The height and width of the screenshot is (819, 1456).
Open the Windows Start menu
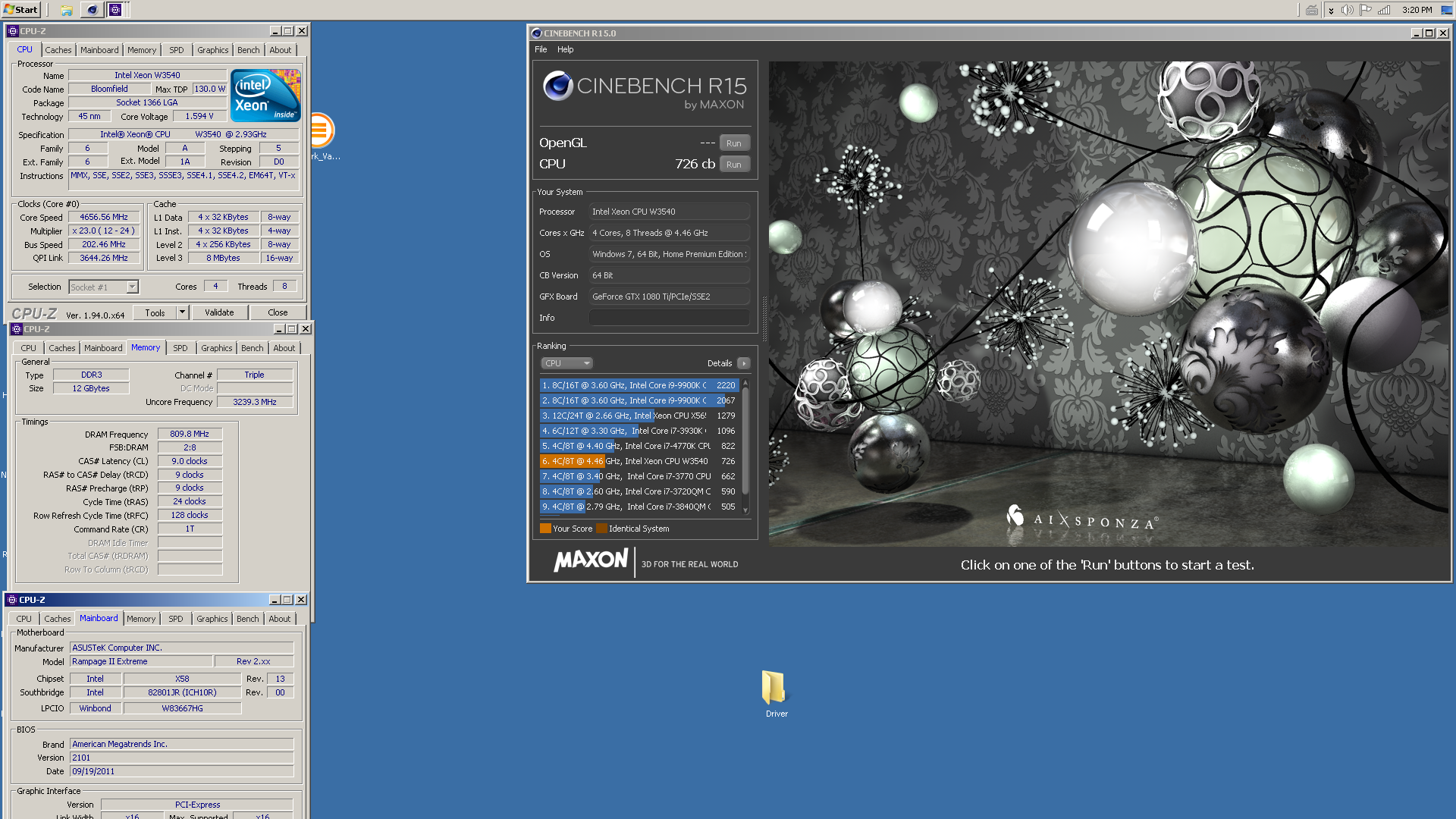pos(20,10)
